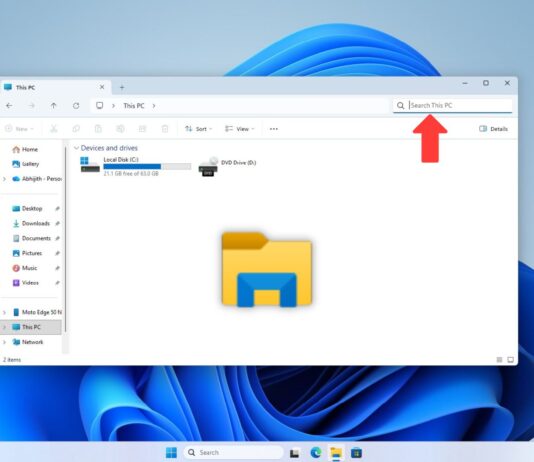Unpin Downloads using its pin icon
This screenshot has width=534, height=462.
pos(58,223)
